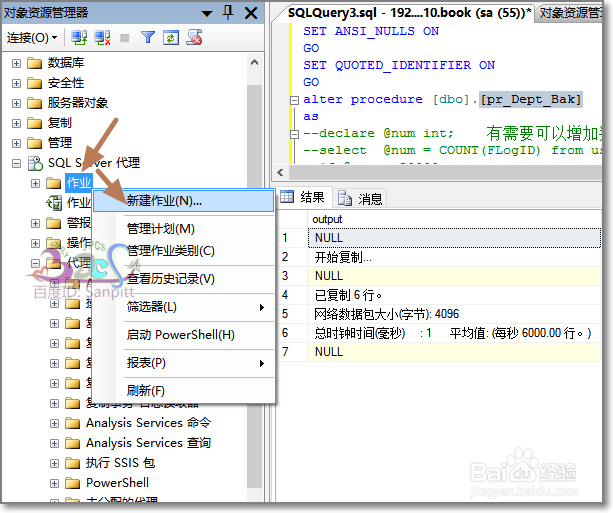Click the grey Stop toolbar icon
Image resolution: width=613 pixels, height=513 pixels.
(x=125, y=38)
